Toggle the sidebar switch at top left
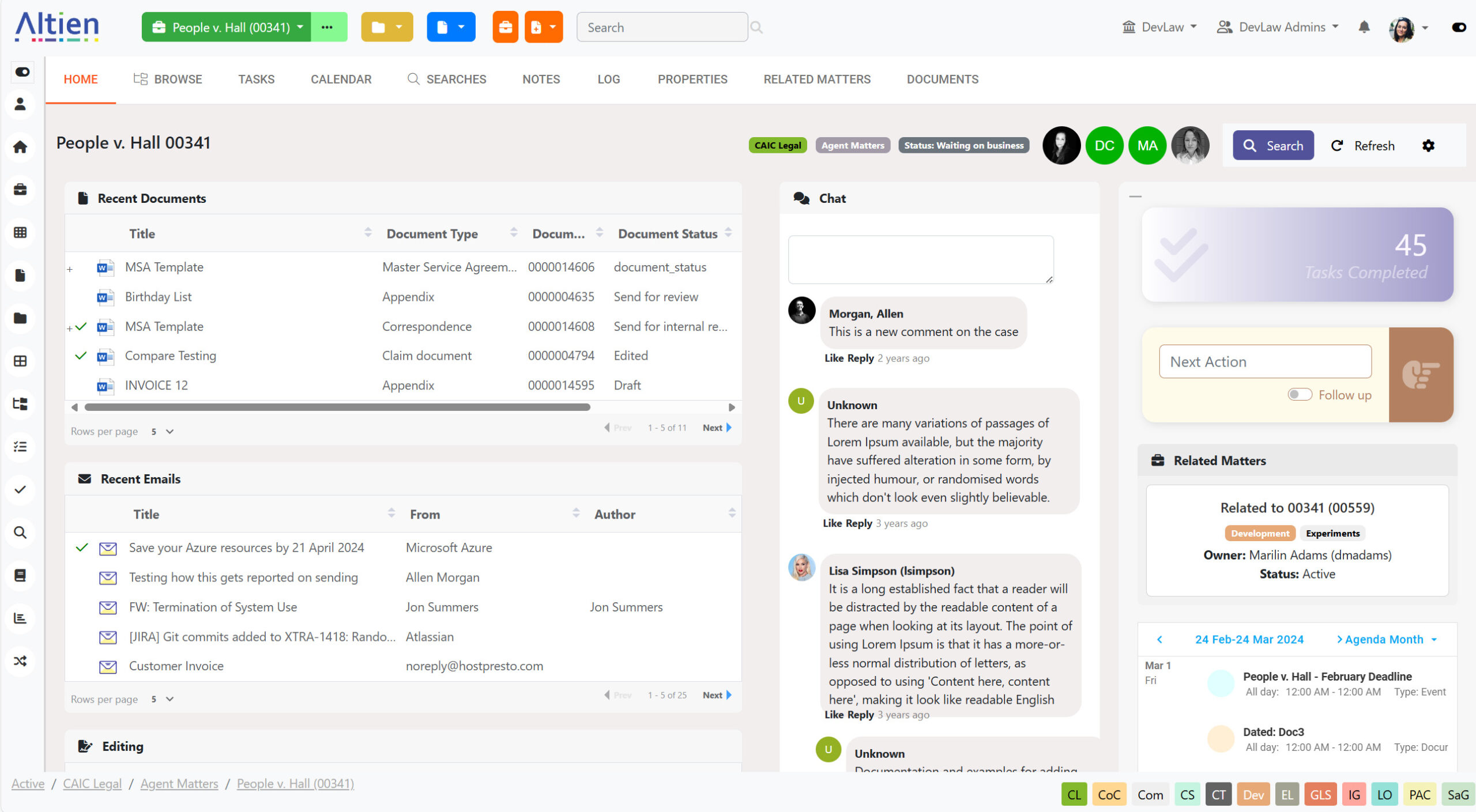The height and width of the screenshot is (812, 1476). [22, 72]
